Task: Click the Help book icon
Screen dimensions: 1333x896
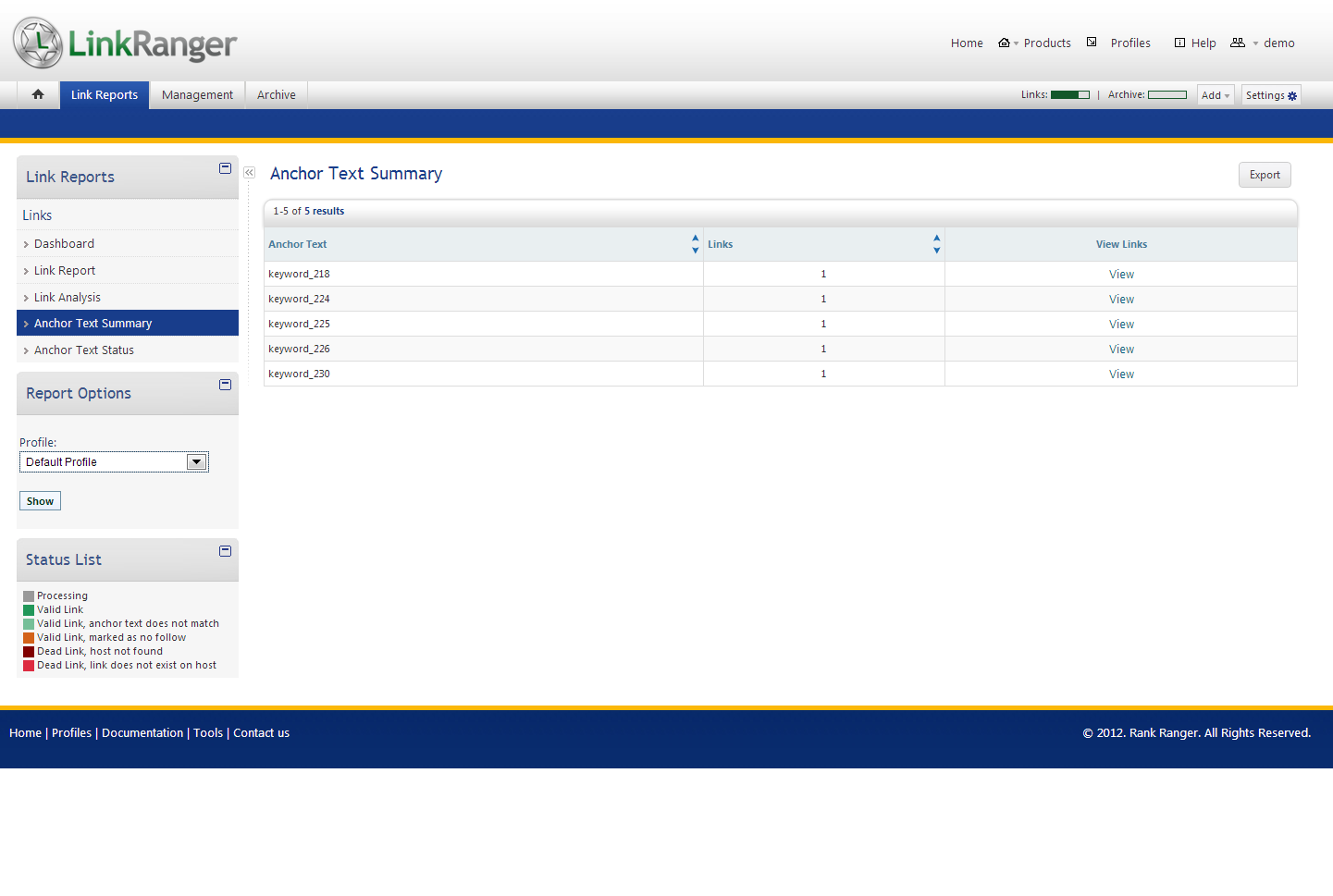Action: click(1179, 43)
